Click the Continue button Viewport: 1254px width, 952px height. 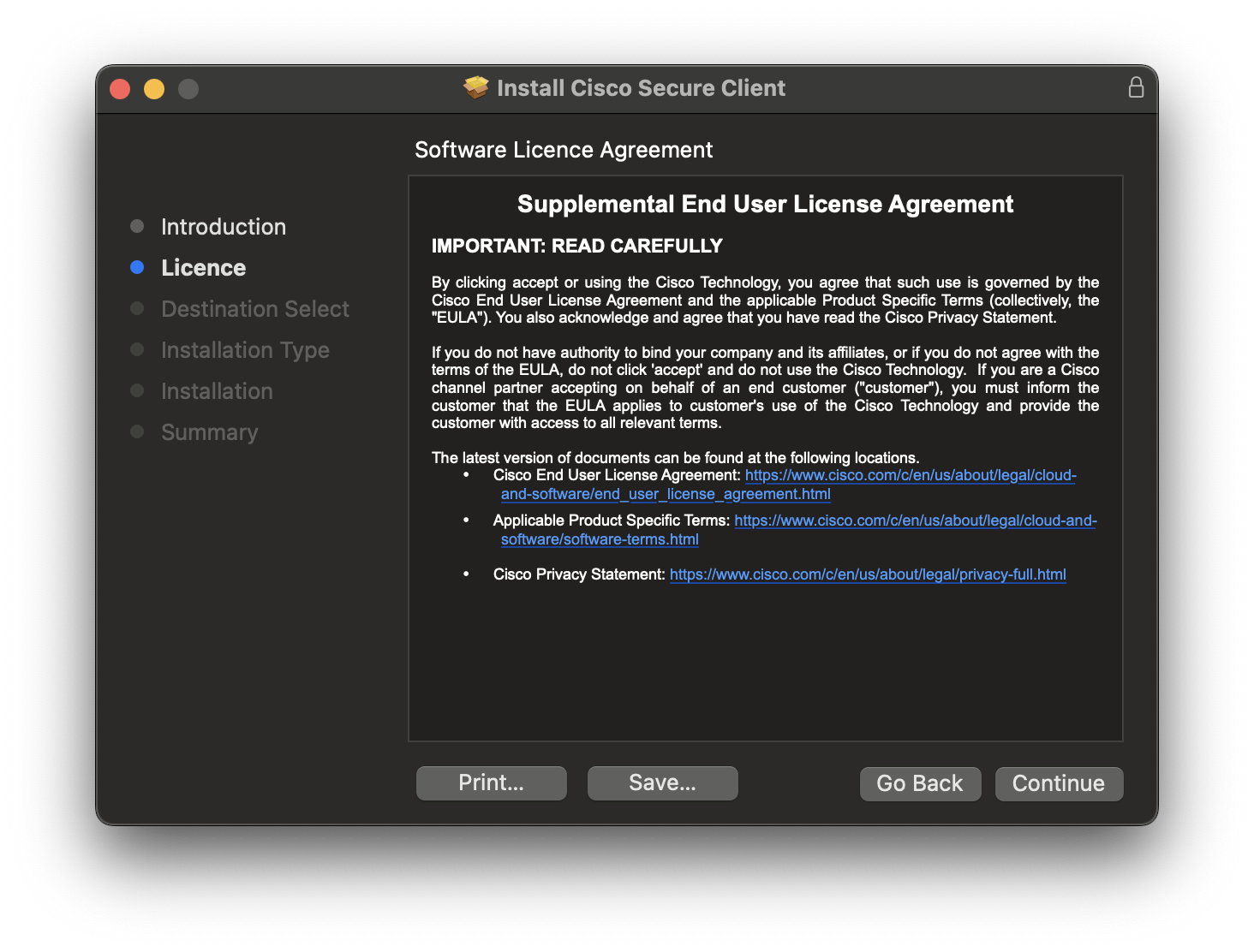point(1059,783)
